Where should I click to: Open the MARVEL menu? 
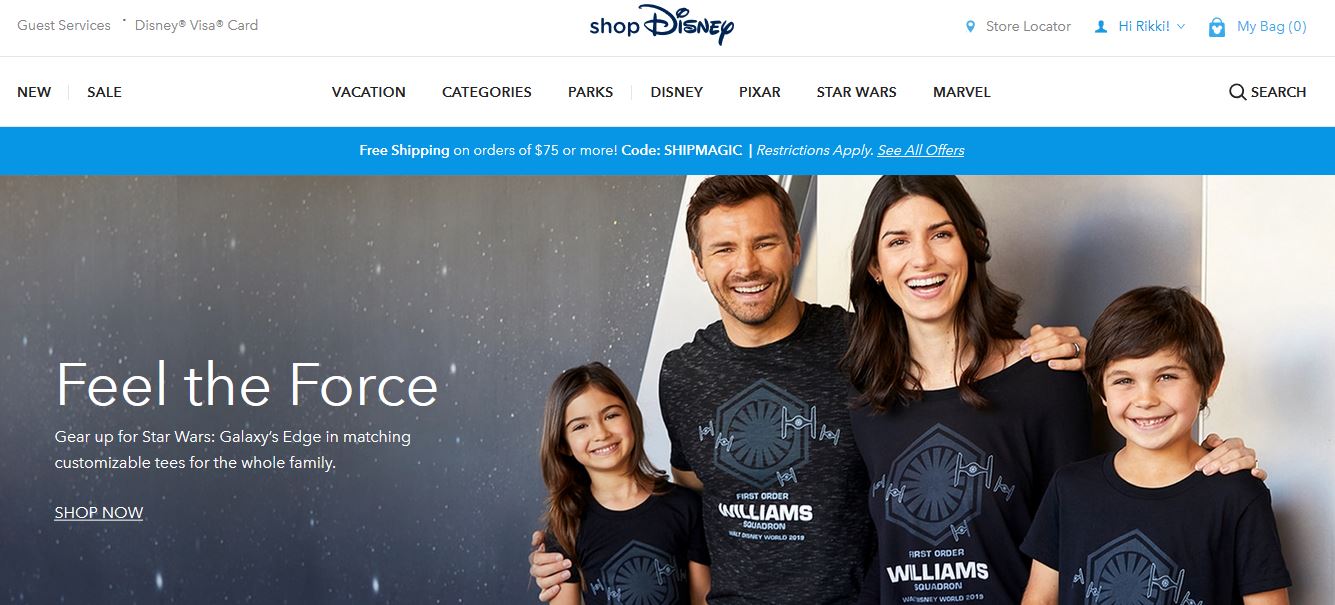pyautogui.click(x=962, y=92)
